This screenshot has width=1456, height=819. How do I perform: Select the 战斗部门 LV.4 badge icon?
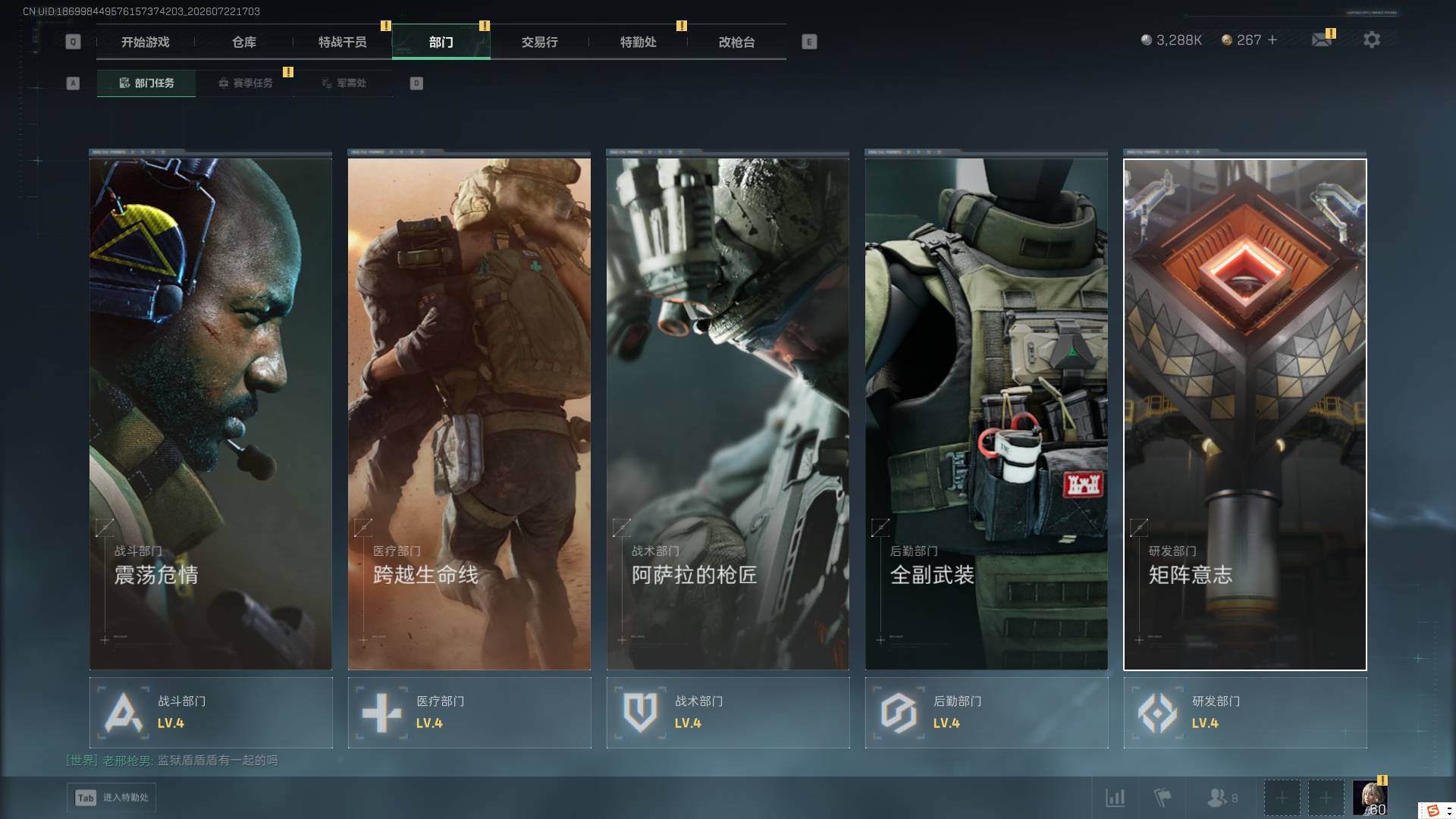[124, 713]
